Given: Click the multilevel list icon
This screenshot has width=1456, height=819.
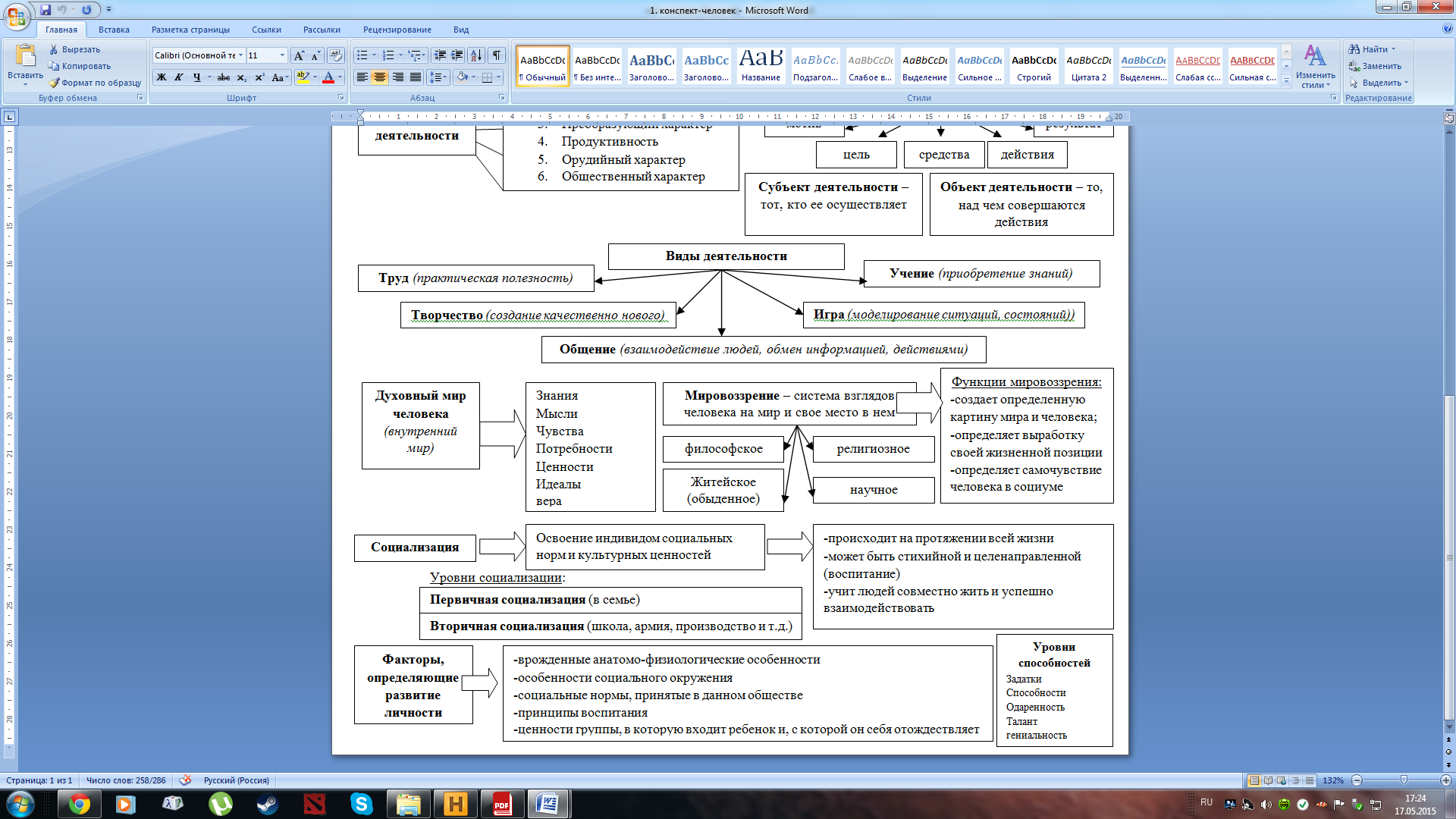Looking at the screenshot, I should click(414, 55).
